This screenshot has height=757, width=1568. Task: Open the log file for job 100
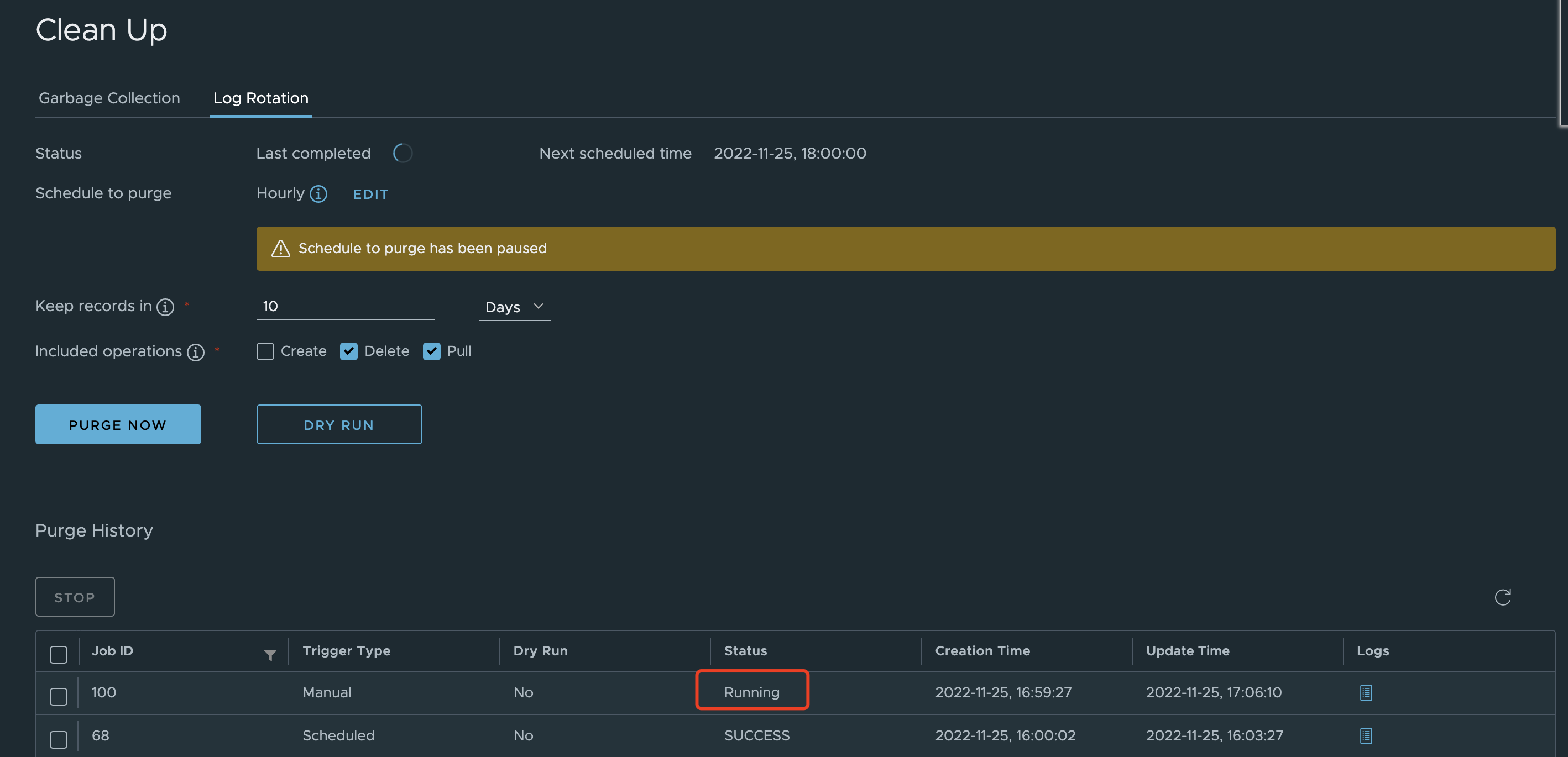[1365, 692]
